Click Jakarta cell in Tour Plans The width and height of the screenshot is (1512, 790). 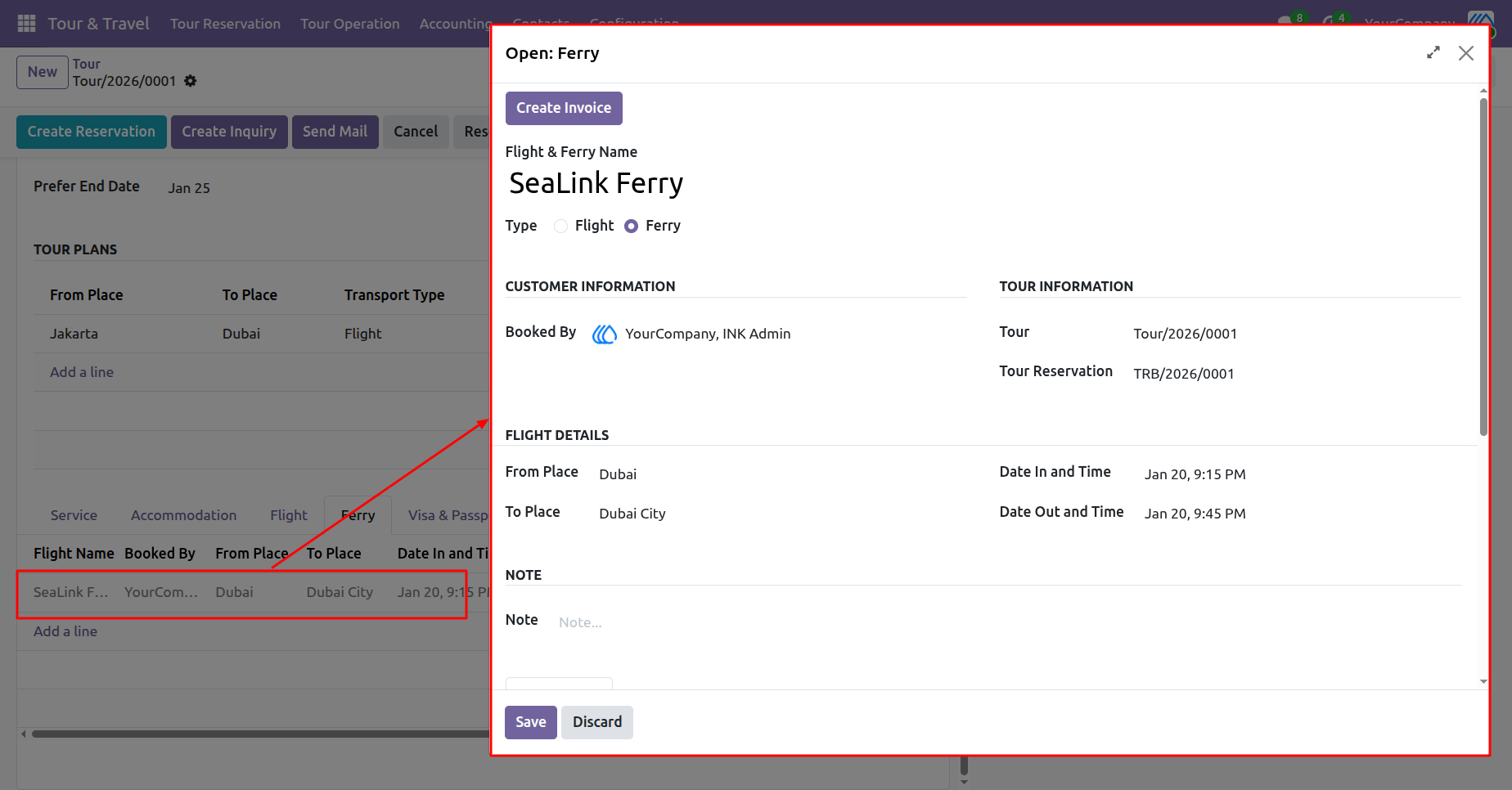(x=74, y=334)
